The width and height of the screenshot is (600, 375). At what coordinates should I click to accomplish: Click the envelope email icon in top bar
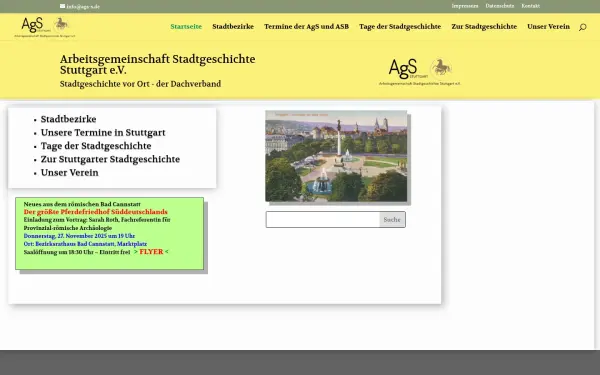pos(62,6)
